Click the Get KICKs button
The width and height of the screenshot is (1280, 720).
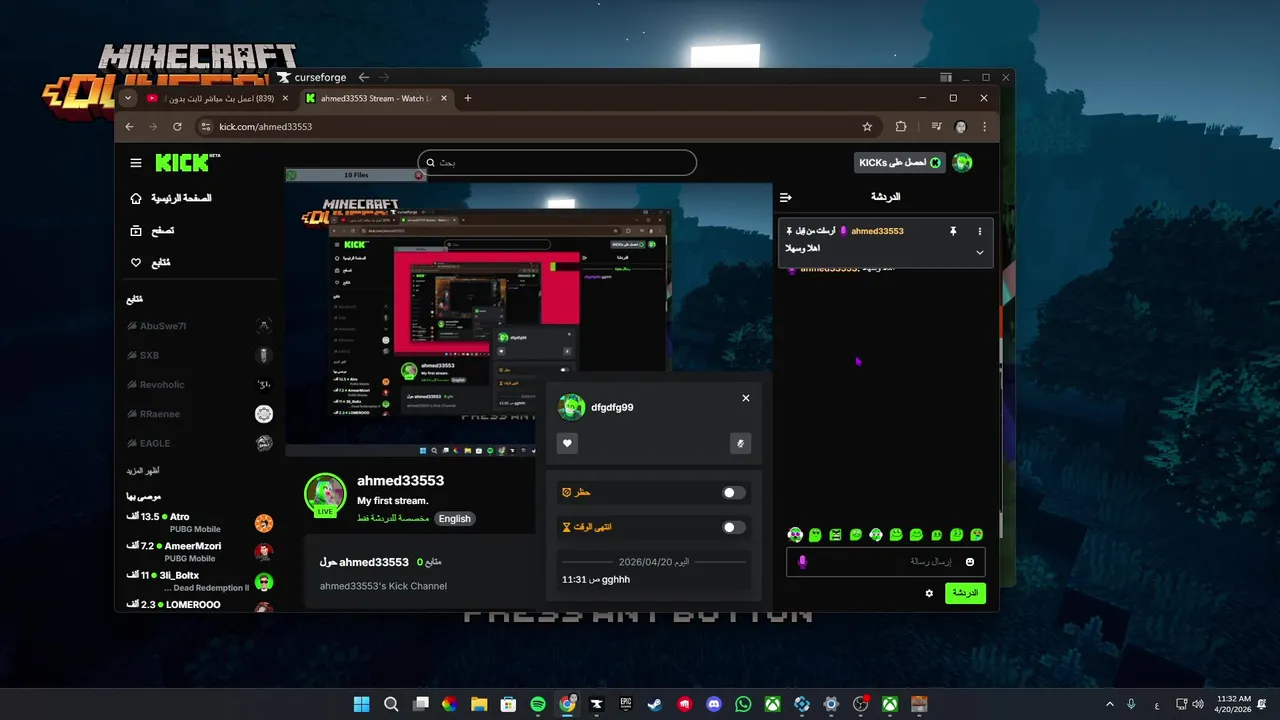point(900,162)
